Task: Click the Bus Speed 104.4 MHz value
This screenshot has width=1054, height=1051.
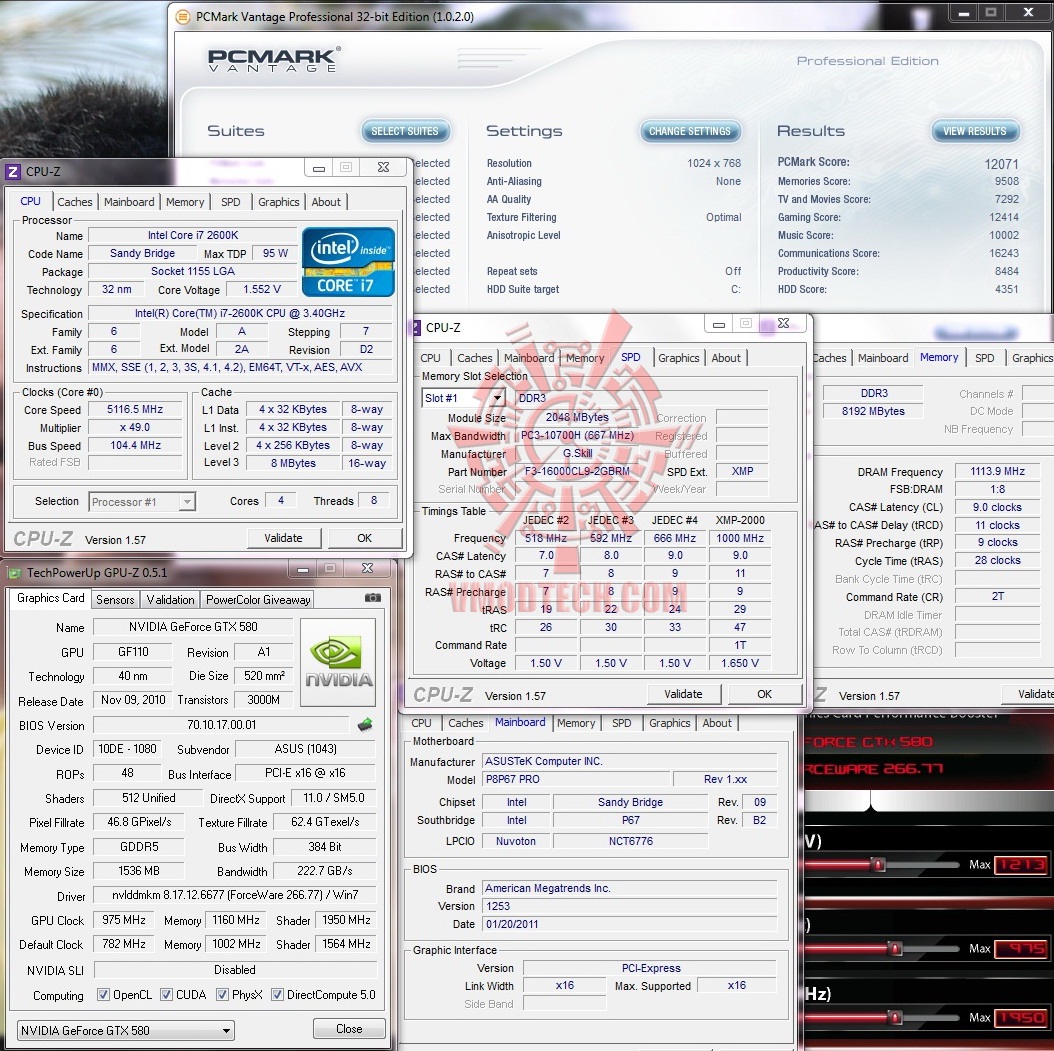Action: point(135,445)
